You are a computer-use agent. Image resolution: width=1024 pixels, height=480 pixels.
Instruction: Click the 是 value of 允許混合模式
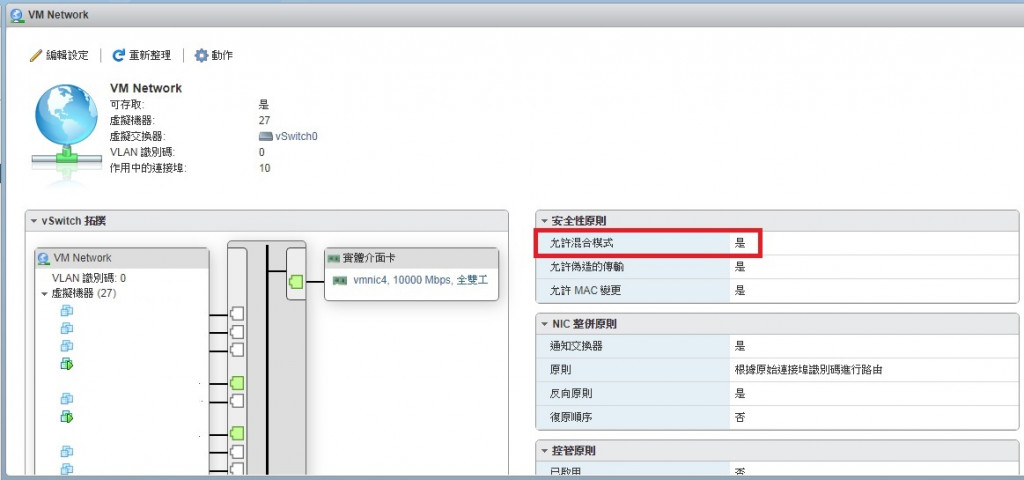point(740,244)
